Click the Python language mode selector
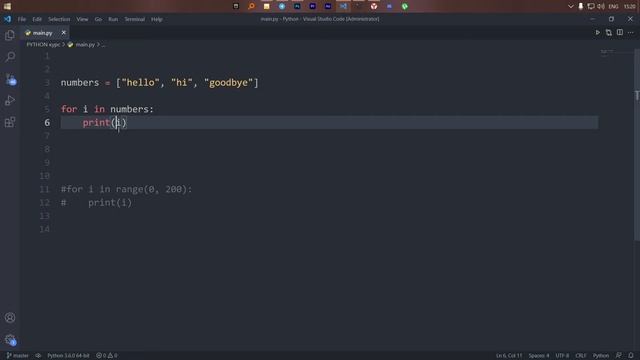The width and height of the screenshot is (640, 360). point(601,356)
